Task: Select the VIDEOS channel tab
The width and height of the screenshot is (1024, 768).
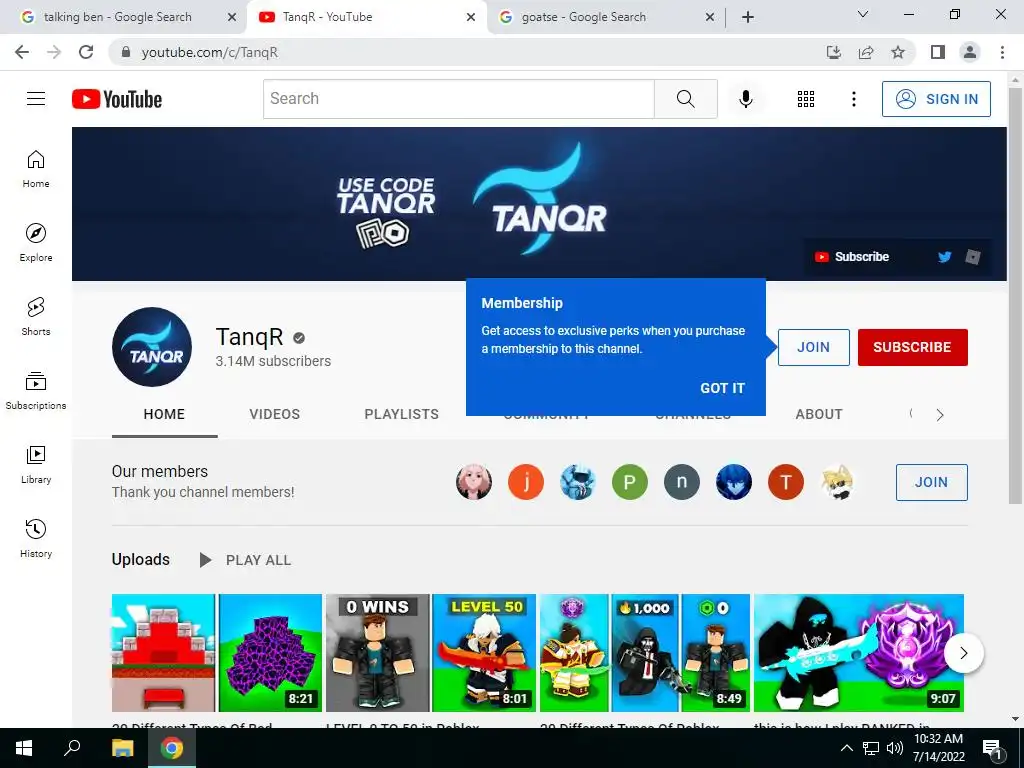Action: tap(274, 414)
